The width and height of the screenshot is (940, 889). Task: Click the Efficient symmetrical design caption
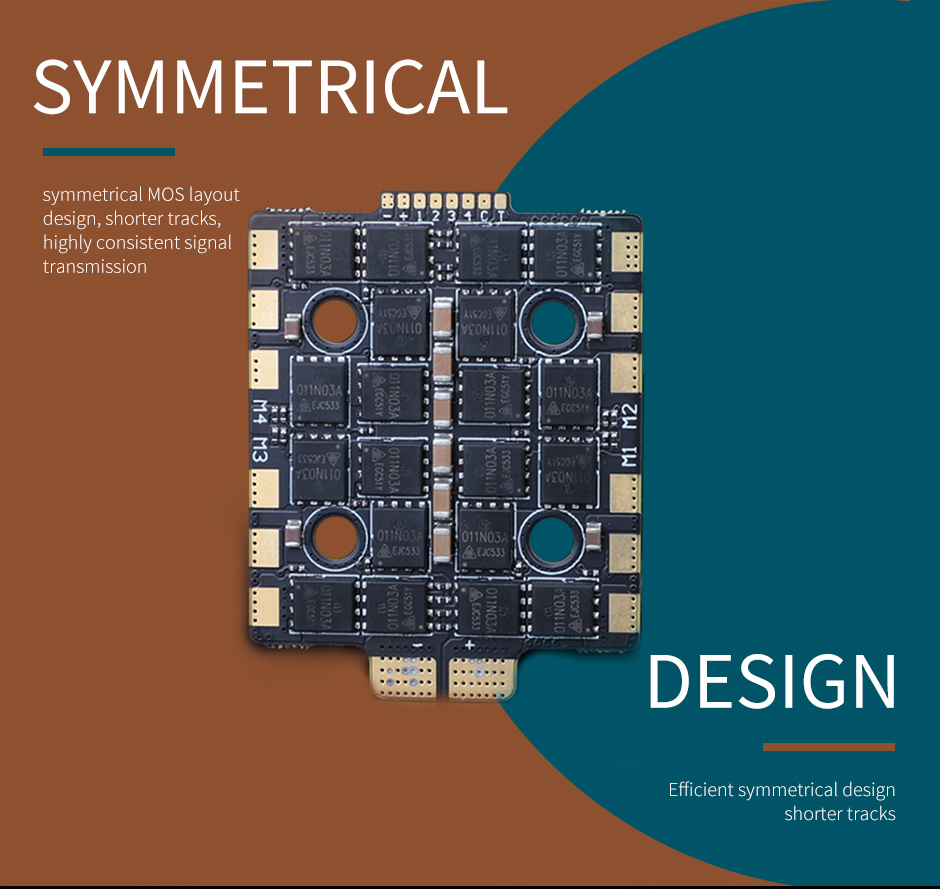(x=782, y=801)
